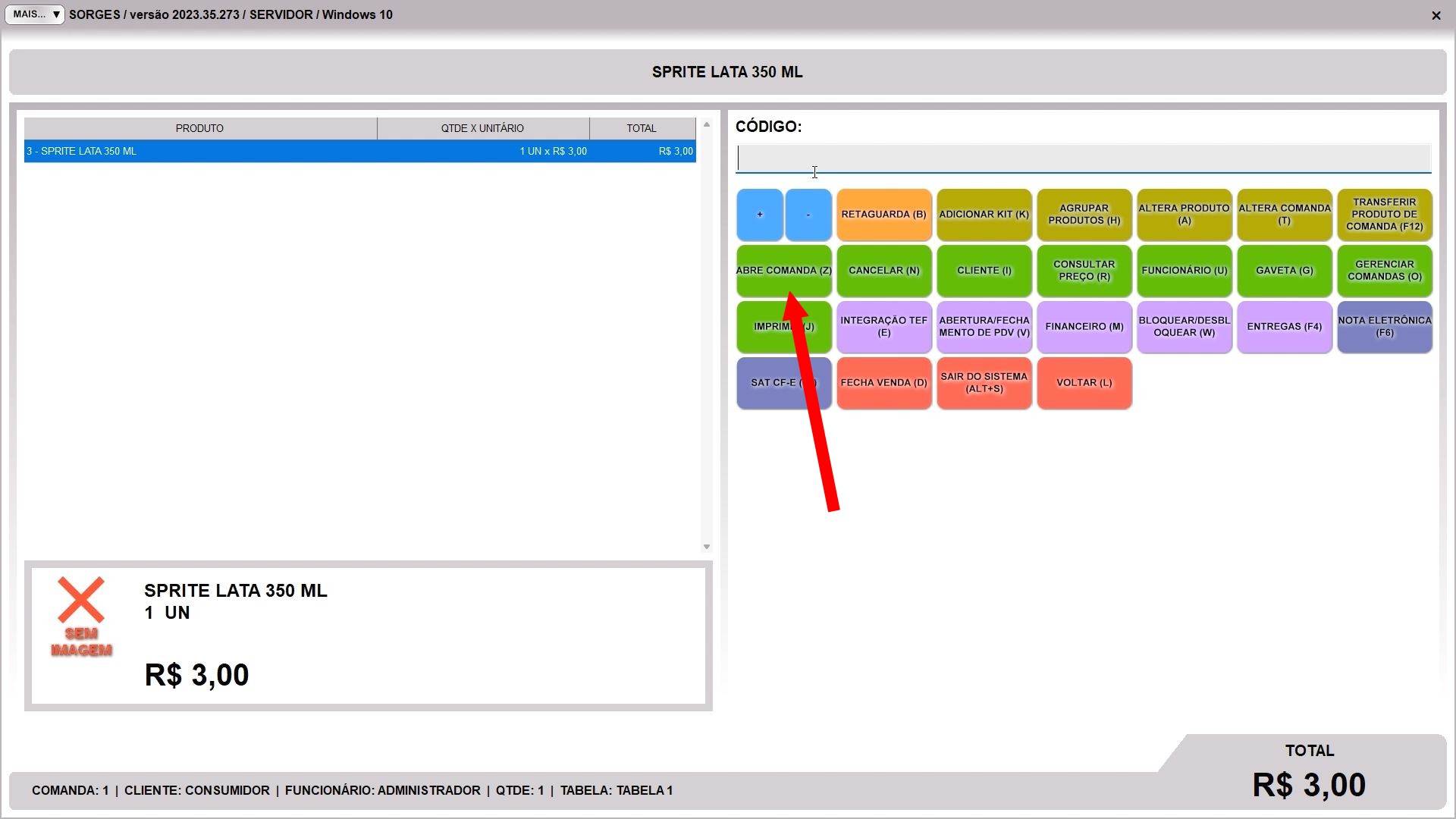Click 'CLIENTE: CONSUMIDOR' in status bar

click(x=197, y=790)
